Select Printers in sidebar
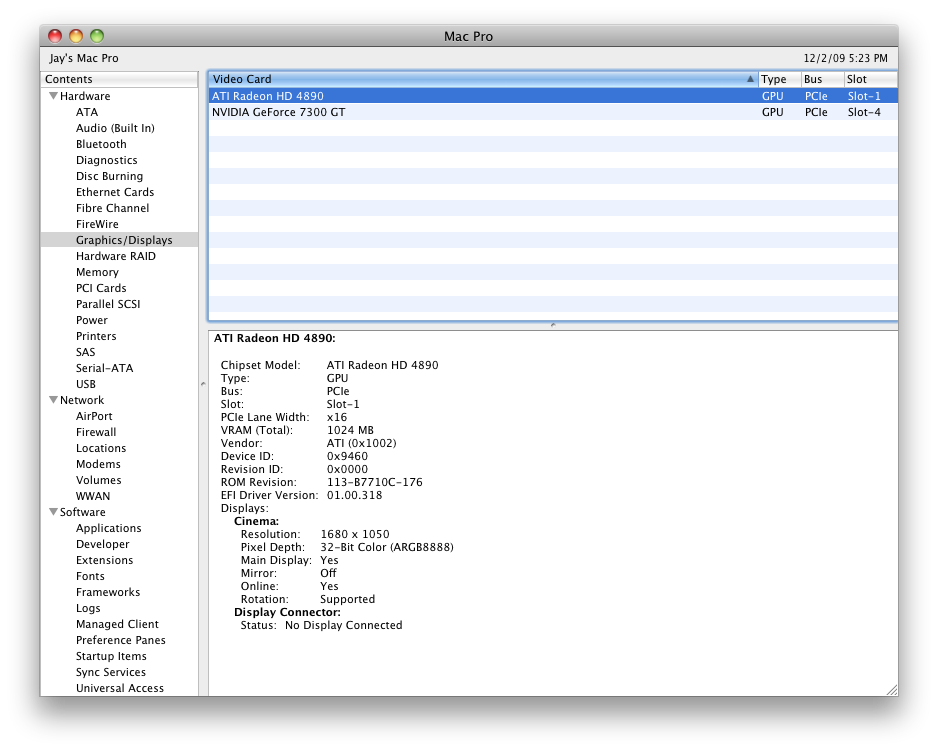Image resolution: width=938 pixels, height=751 pixels. 96,336
